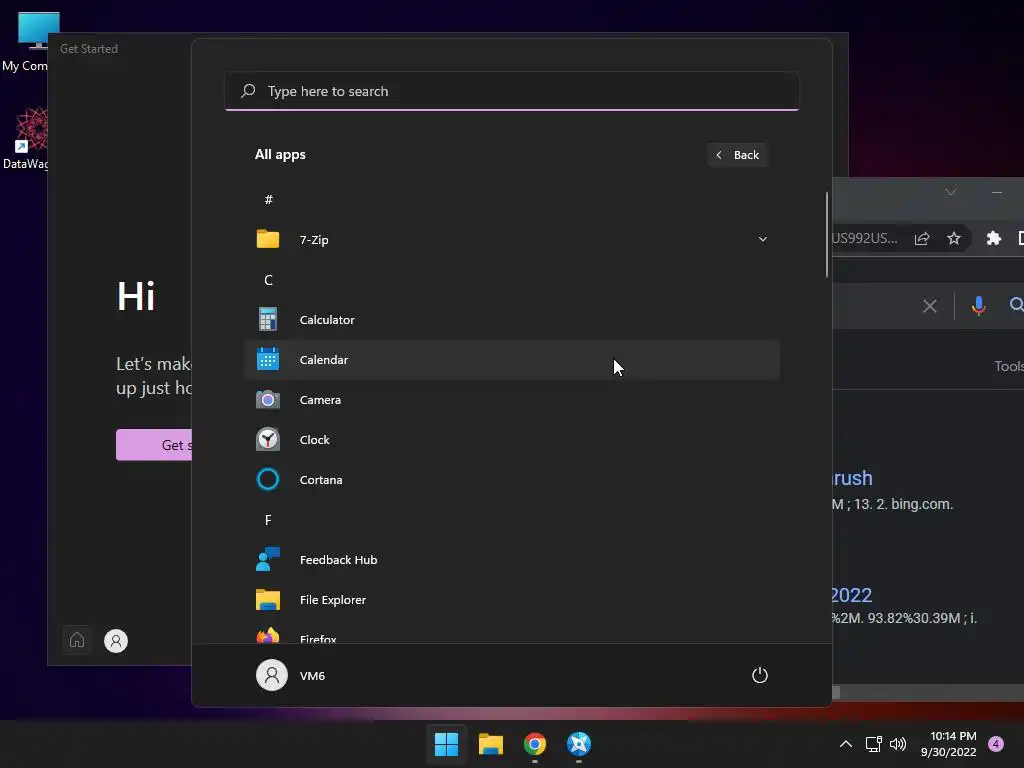Screen dimensions: 1024x768
Task: Click the 'Type here to search' field
Action: (x=512, y=91)
